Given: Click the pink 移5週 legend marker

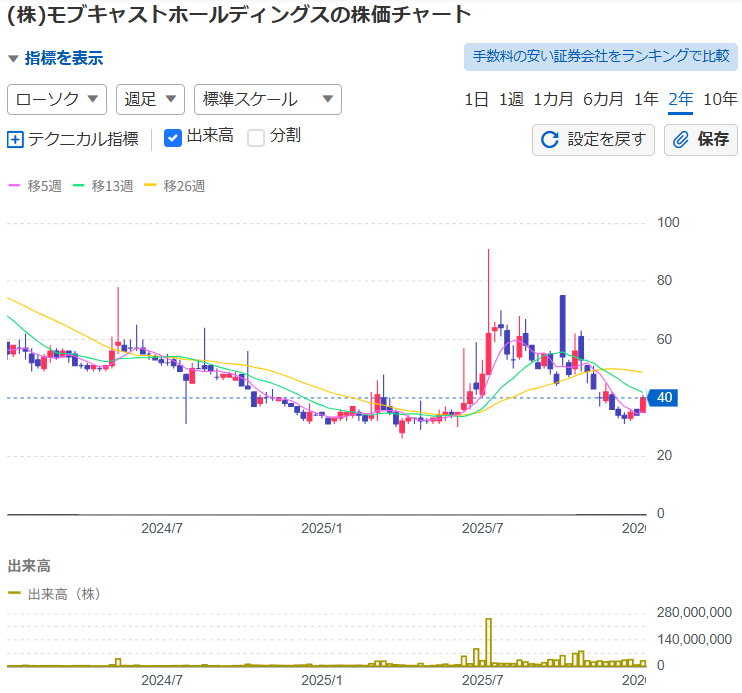Looking at the screenshot, I should (14, 186).
